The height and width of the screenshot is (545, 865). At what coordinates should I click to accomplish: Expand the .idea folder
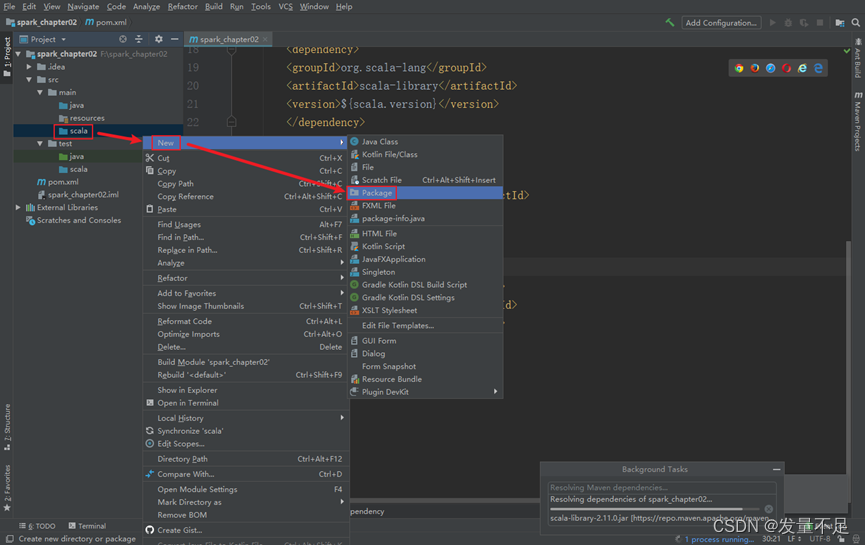click(x=29, y=67)
